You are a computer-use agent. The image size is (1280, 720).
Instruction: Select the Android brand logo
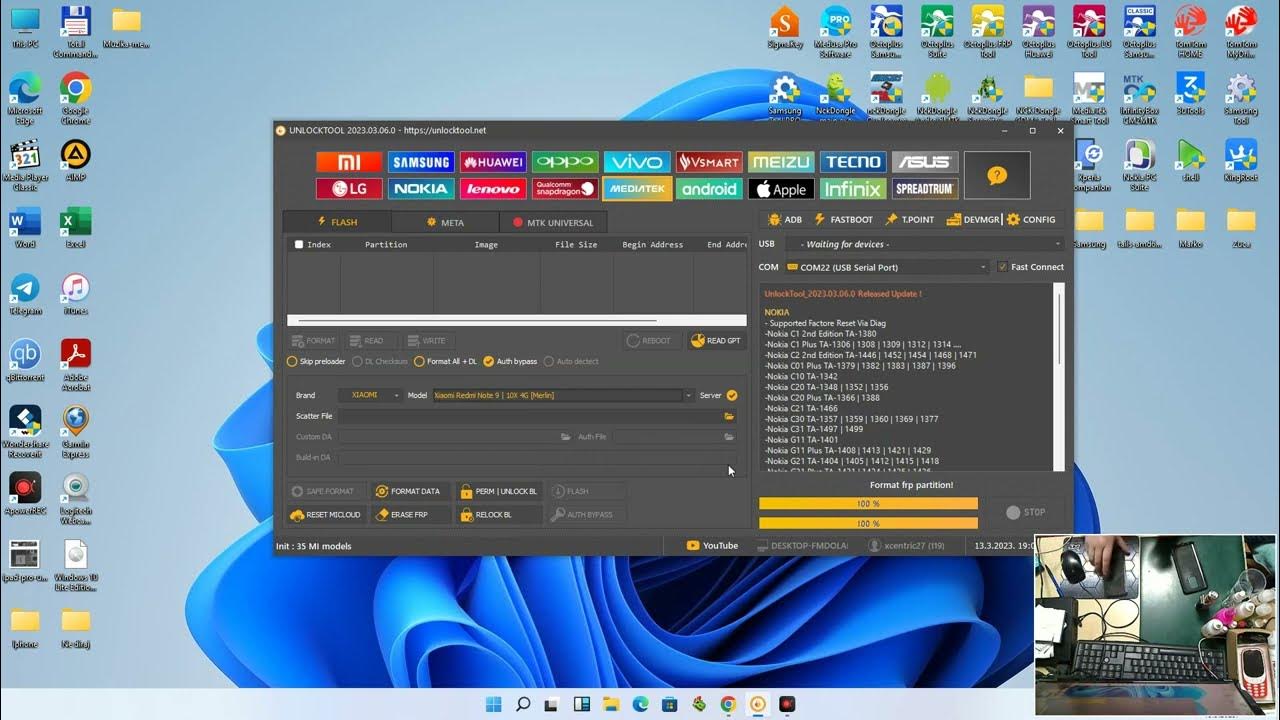click(709, 188)
